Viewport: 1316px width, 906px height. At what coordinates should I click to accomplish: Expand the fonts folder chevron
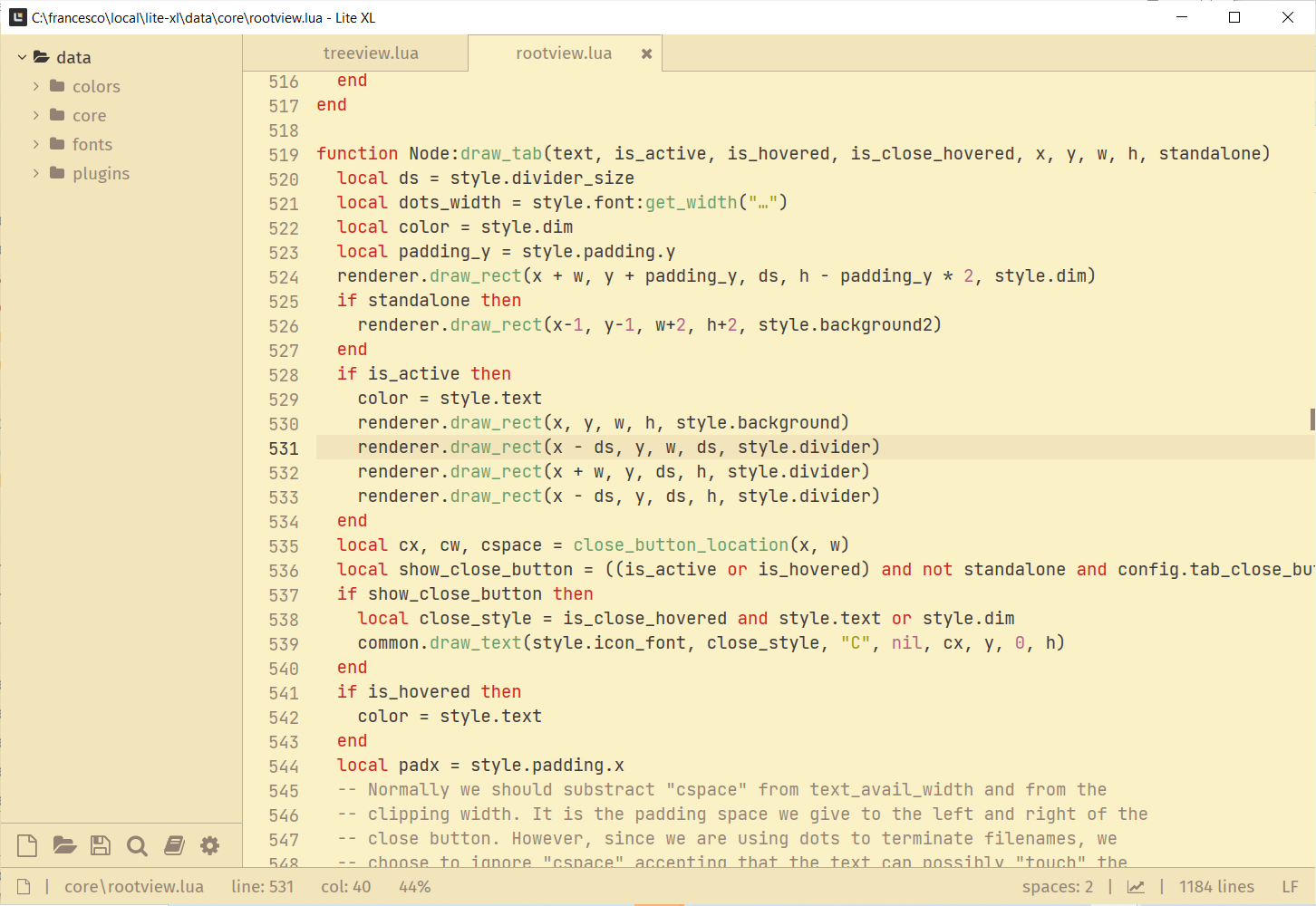pos(36,144)
